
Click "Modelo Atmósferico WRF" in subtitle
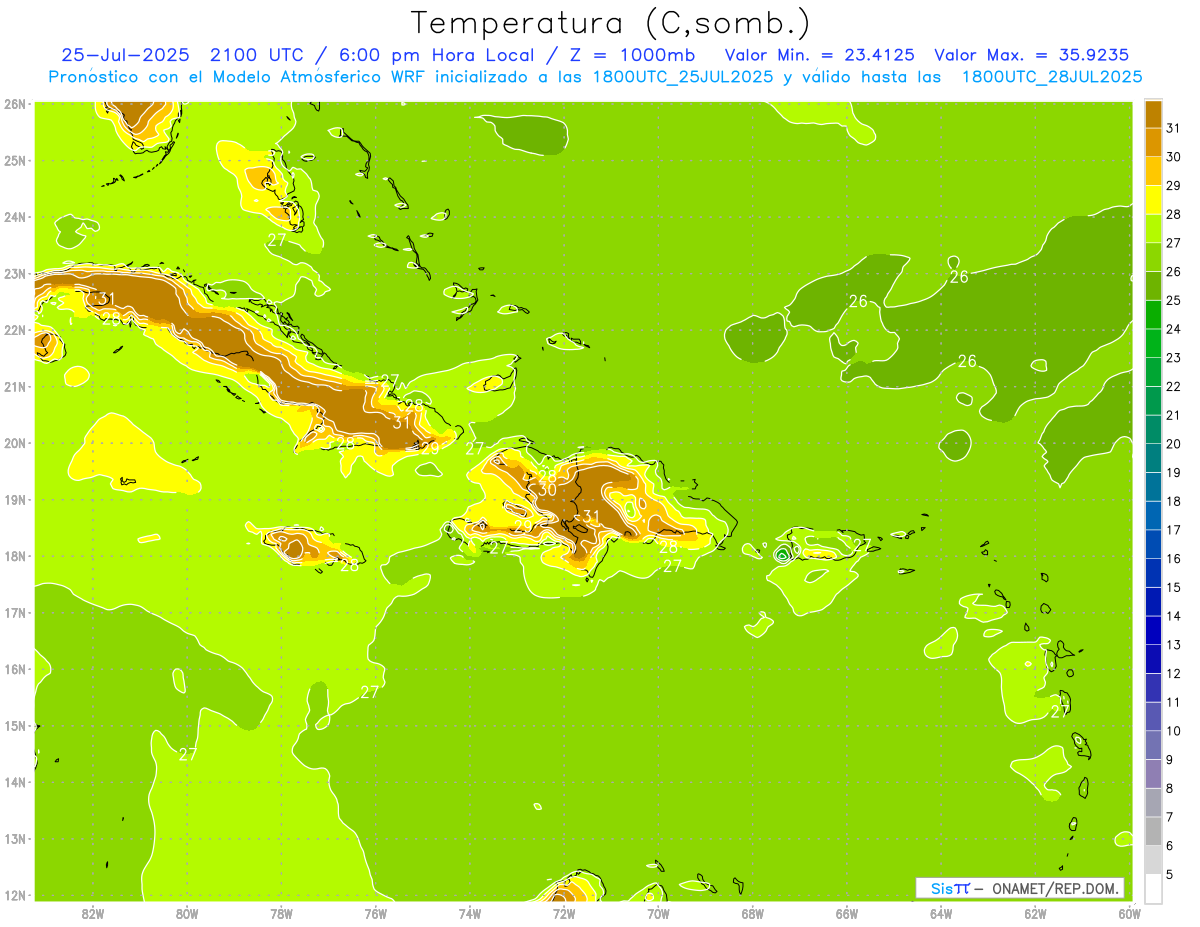pyautogui.click(x=321, y=76)
